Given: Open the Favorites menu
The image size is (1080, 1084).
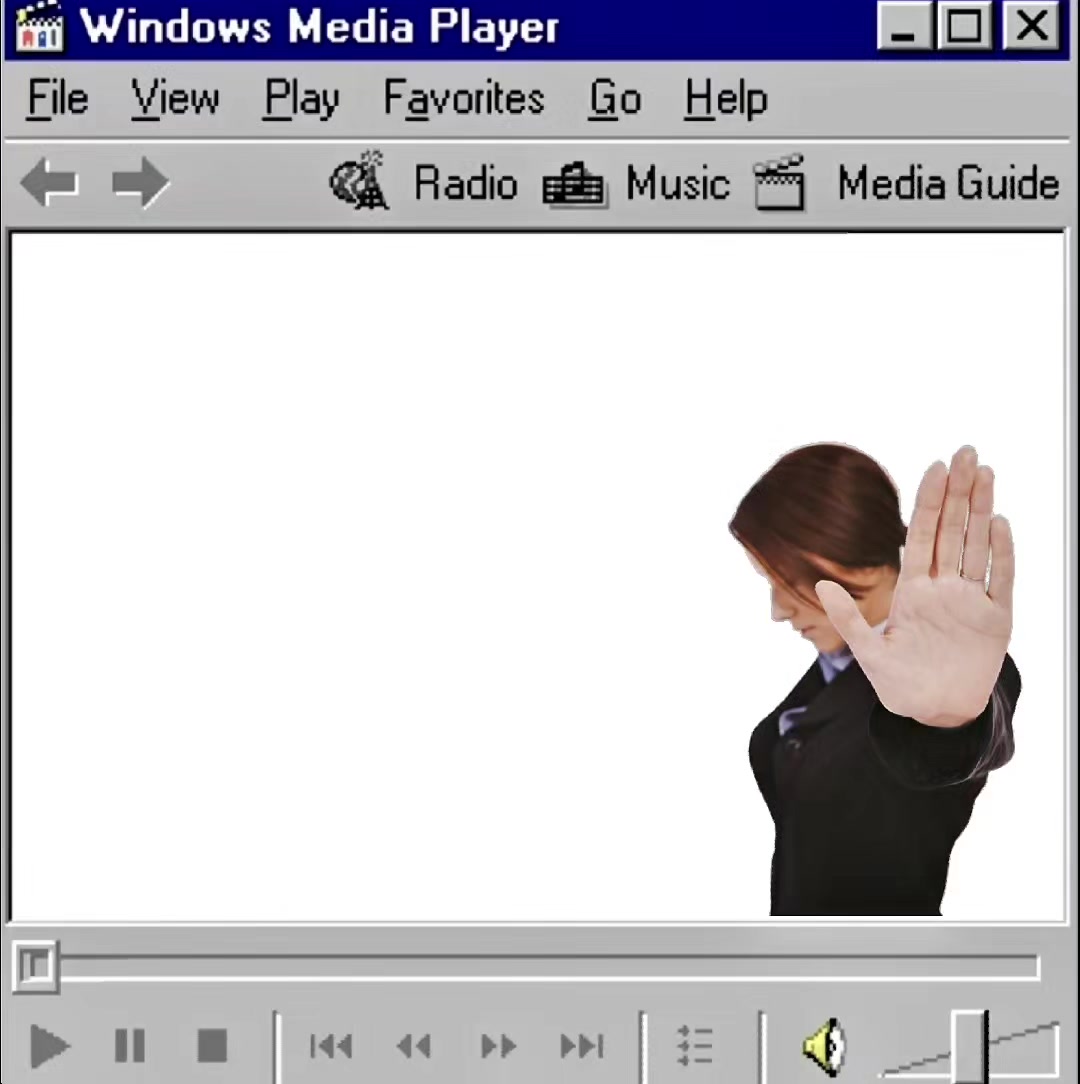Looking at the screenshot, I should (464, 99).
